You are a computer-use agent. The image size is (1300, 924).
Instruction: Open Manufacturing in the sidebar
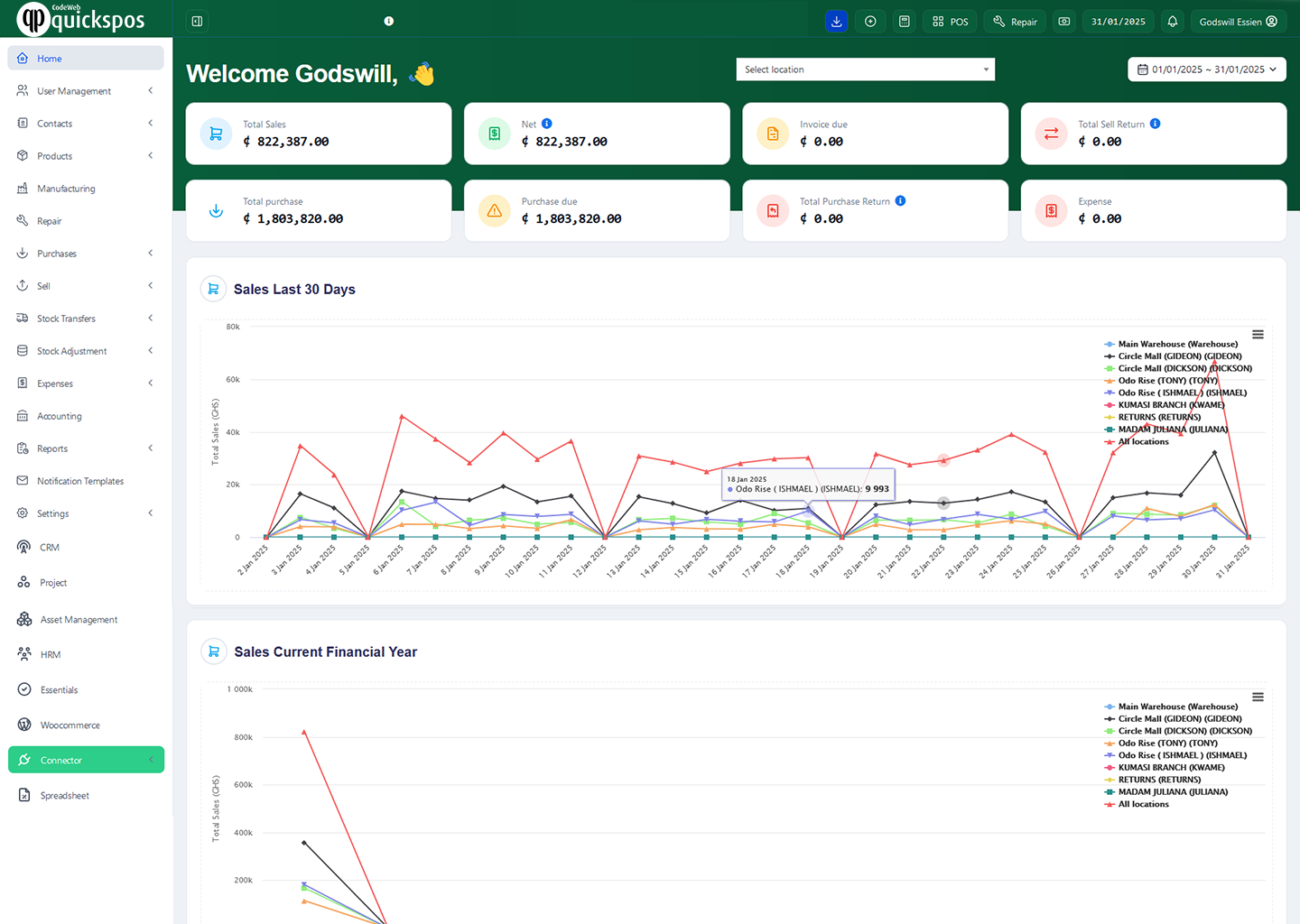tap(66, 189)
